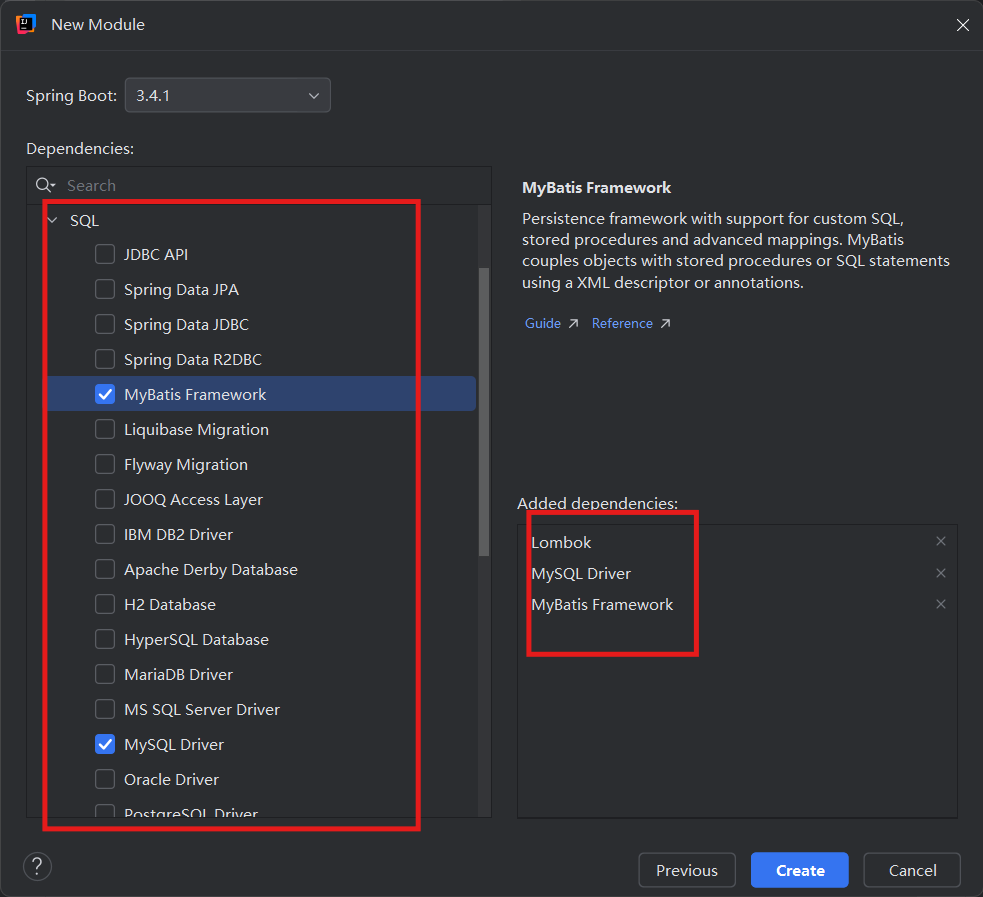This screenshot has height=897, width=983.
Task: Select Spring Data R2DBC checkbox
Action: 105,360
